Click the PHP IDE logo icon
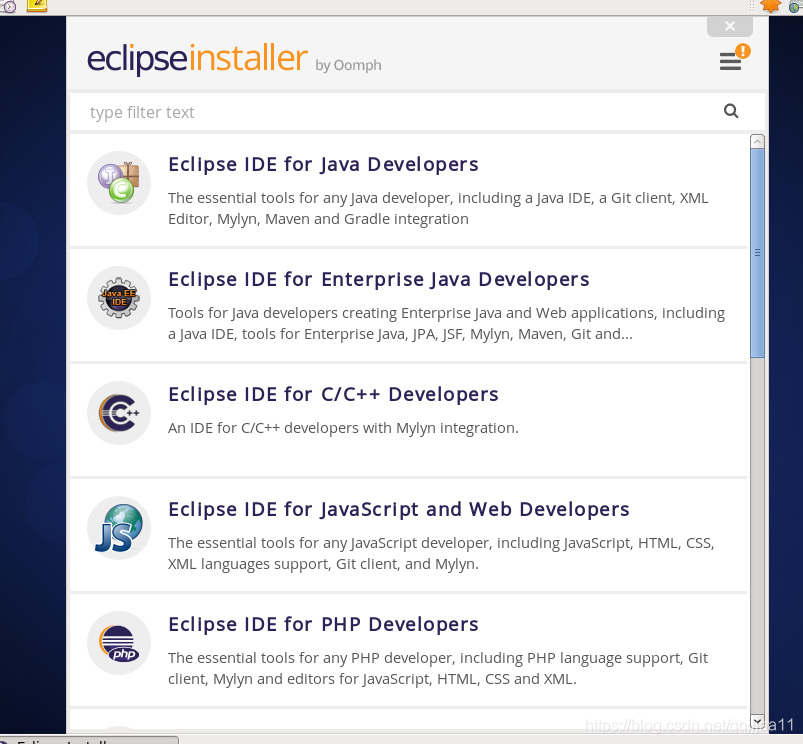Image resolution: width=803 pixels, height=744 pixels. (x=118, y=642)
